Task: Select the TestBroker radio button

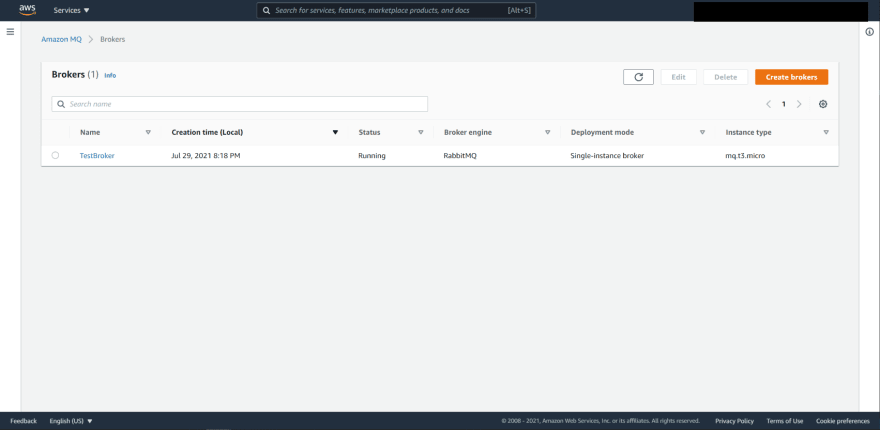Action: [55, 155]
